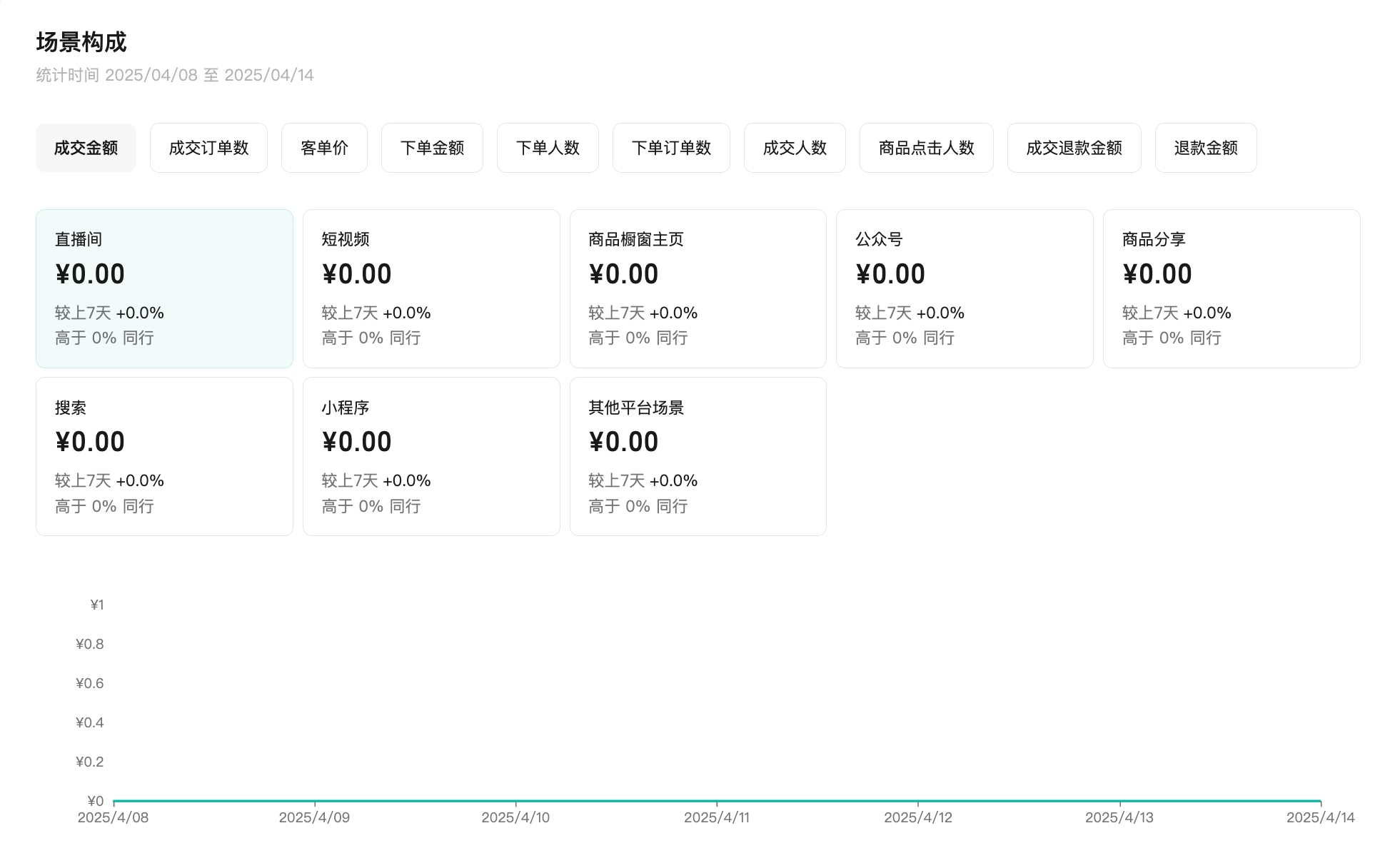1385x868 pixels.
Task: Select the 直播间 scene card
Action: pyautogui.click(x=164, y=288)
